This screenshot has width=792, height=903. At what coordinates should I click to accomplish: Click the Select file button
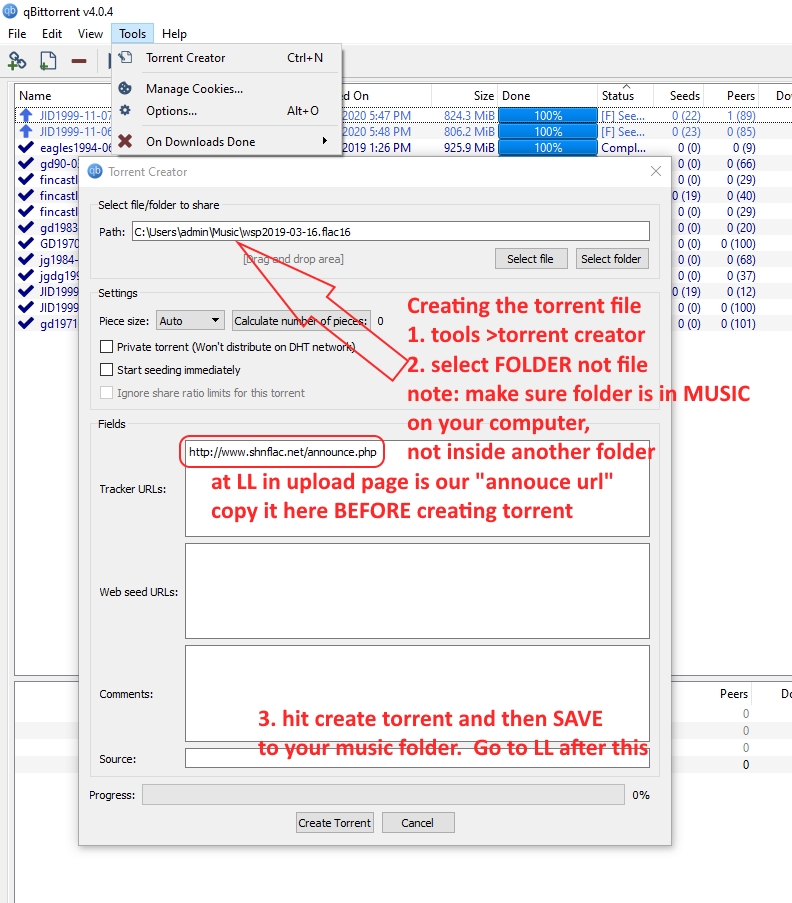(x=531, y=259)
